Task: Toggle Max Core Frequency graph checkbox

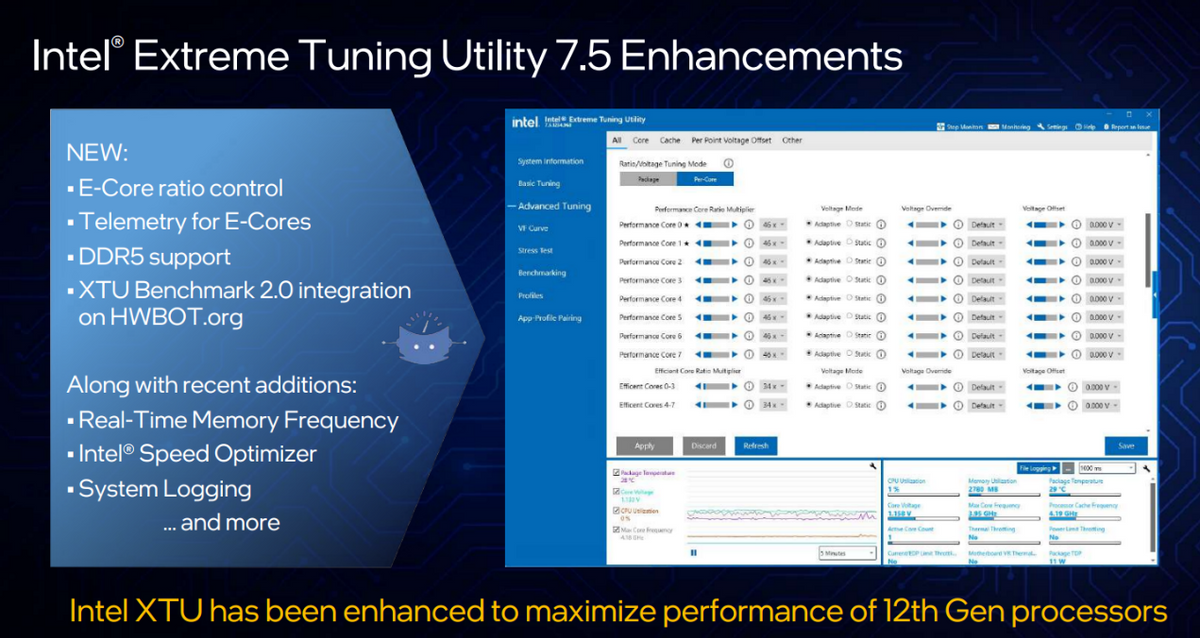Action: point(615,529)
